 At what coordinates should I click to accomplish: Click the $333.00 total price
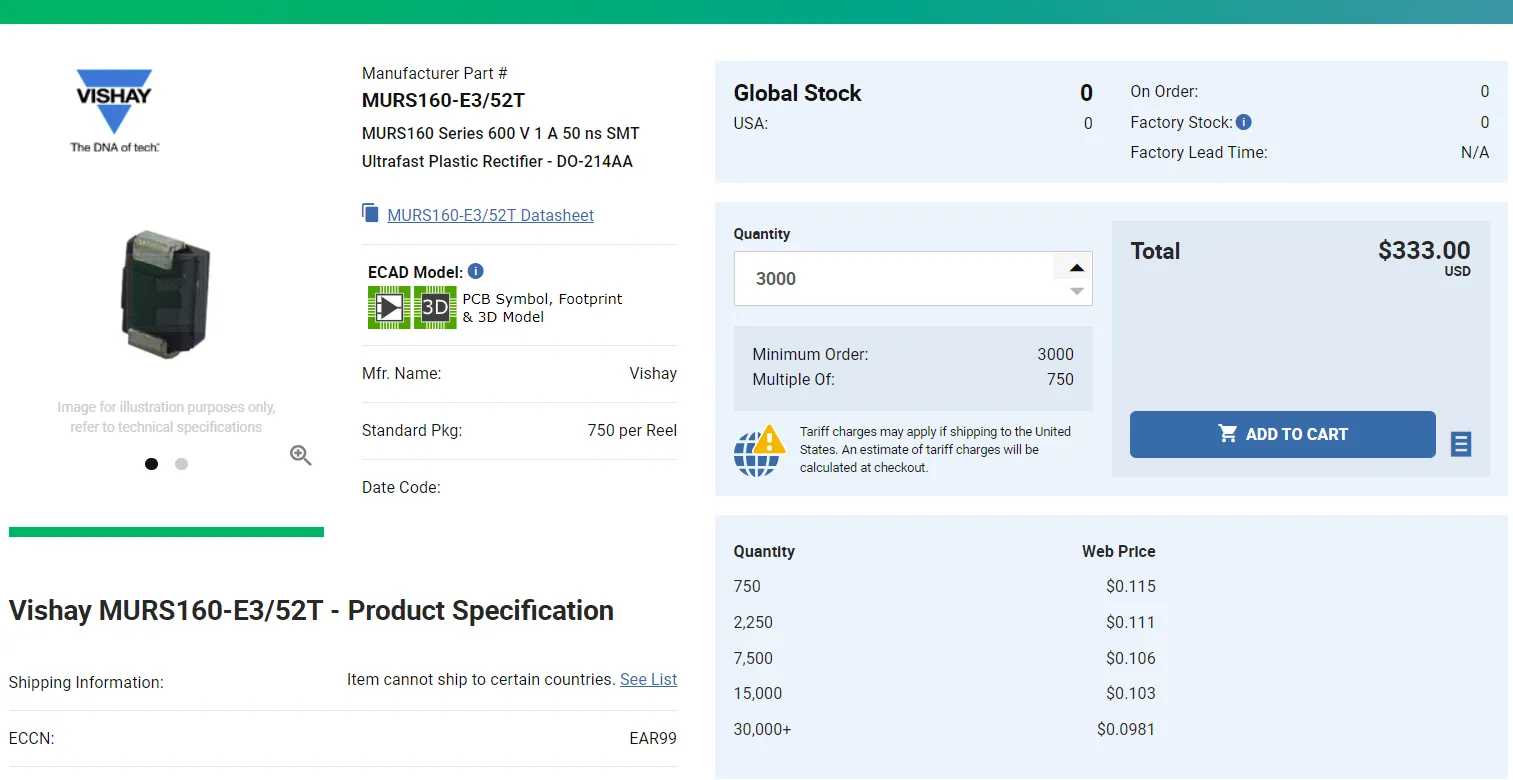point(1424,250)
